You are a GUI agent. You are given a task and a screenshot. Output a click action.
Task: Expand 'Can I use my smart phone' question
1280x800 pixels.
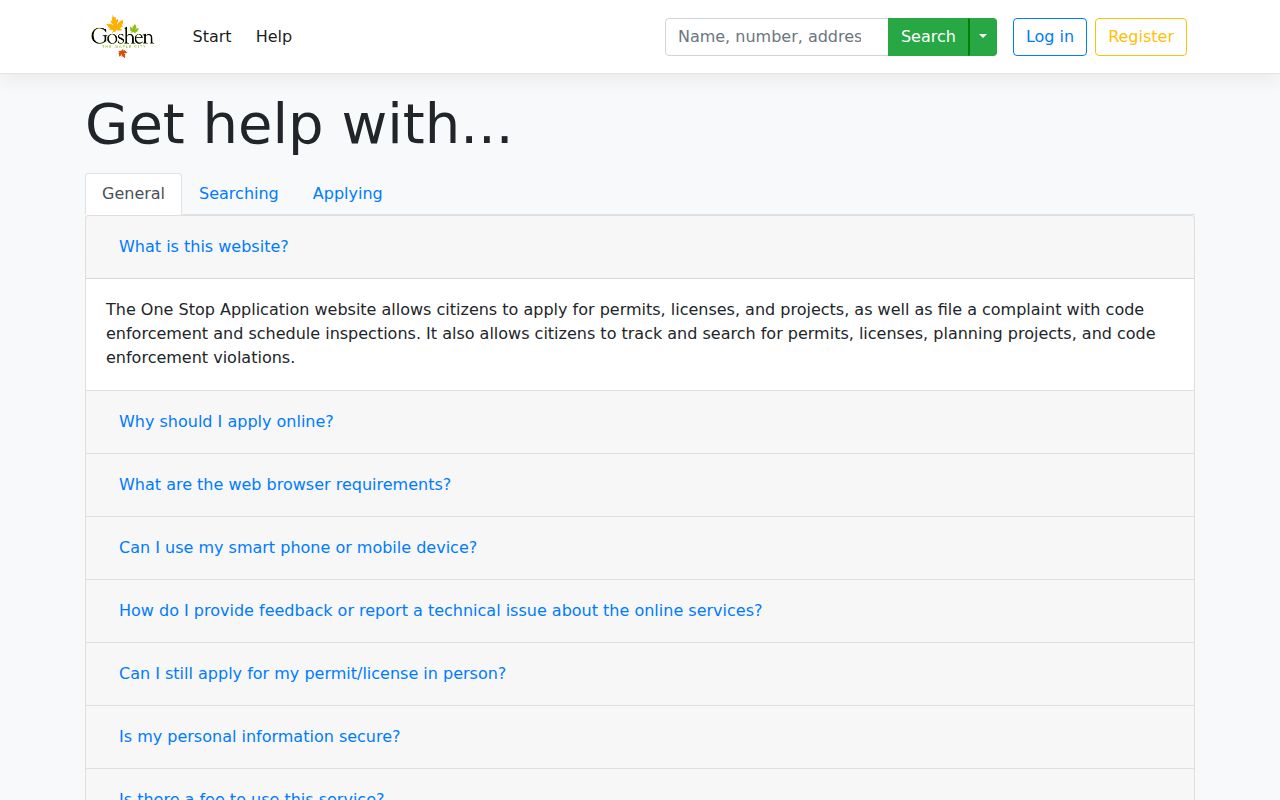coord(298,547)
